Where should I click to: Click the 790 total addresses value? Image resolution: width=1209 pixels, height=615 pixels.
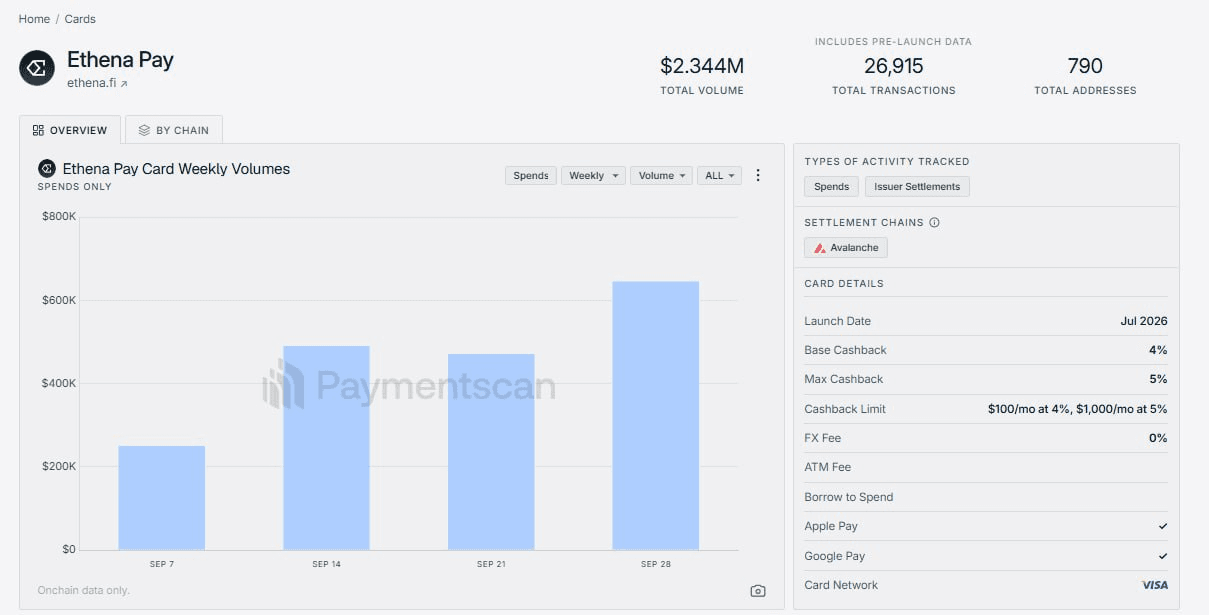pos(1085,66)
